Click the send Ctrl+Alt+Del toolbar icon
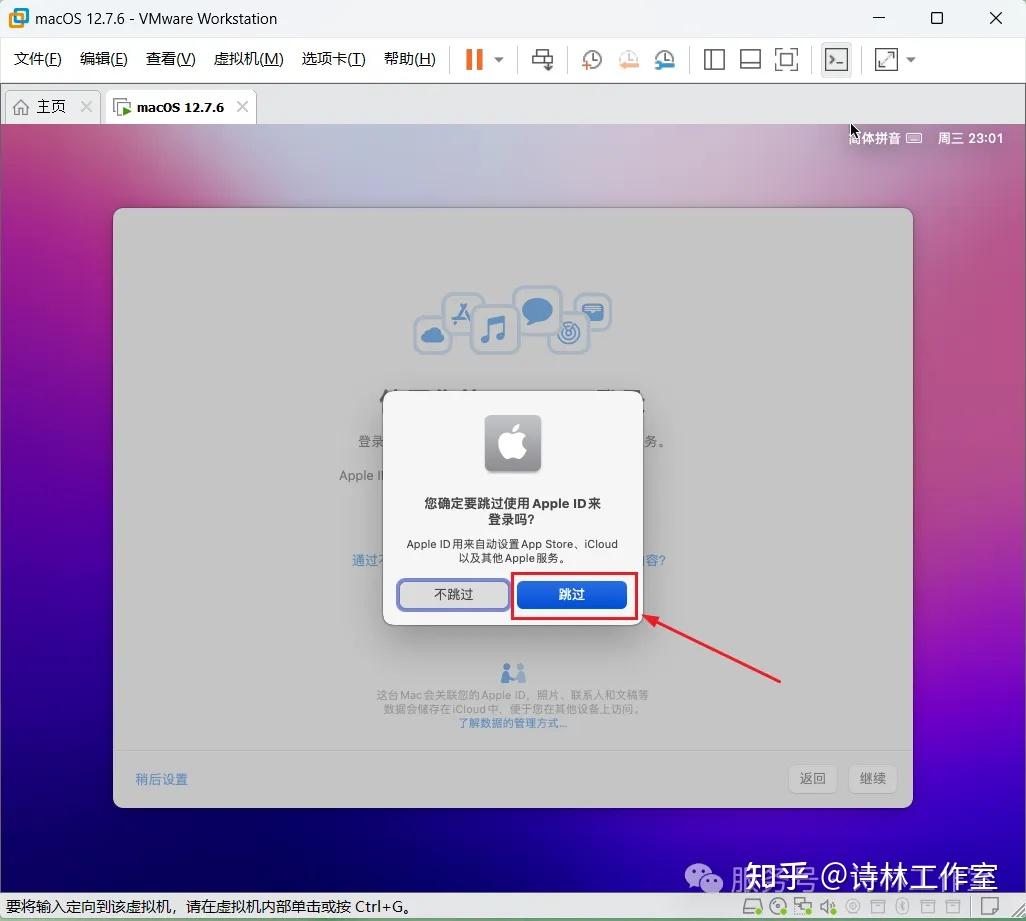The width and height of the screenshot is (1026, 921). coord(542,60)
